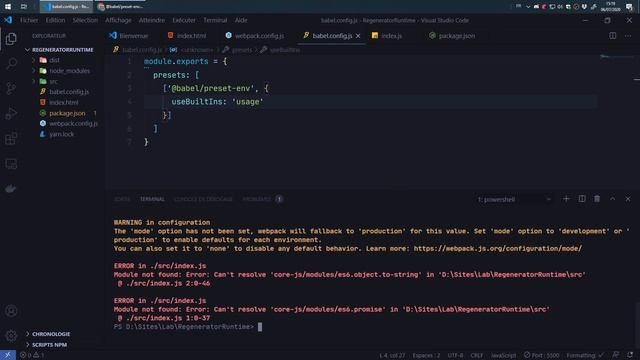Screen dimensions: 640x360
Task: Open the Run and Debug view
Action: [x=11, y=113]
